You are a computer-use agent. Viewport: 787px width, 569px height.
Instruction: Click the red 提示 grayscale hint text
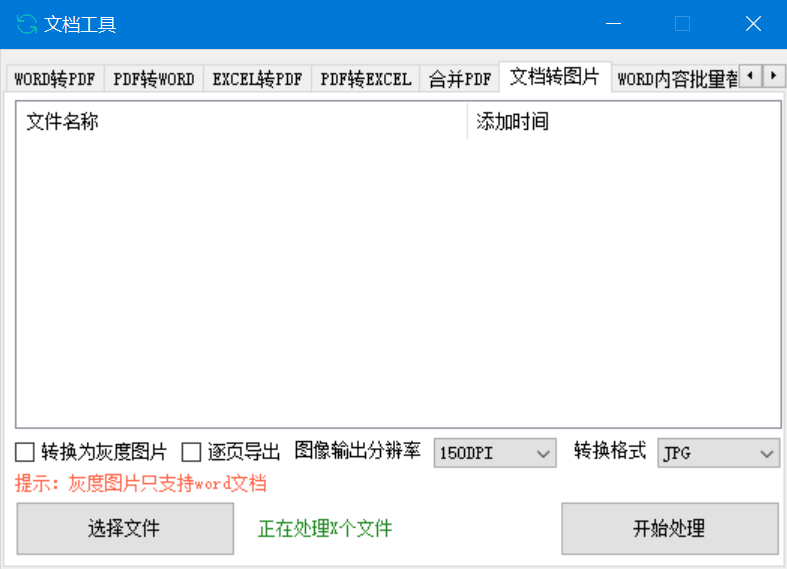141,484
